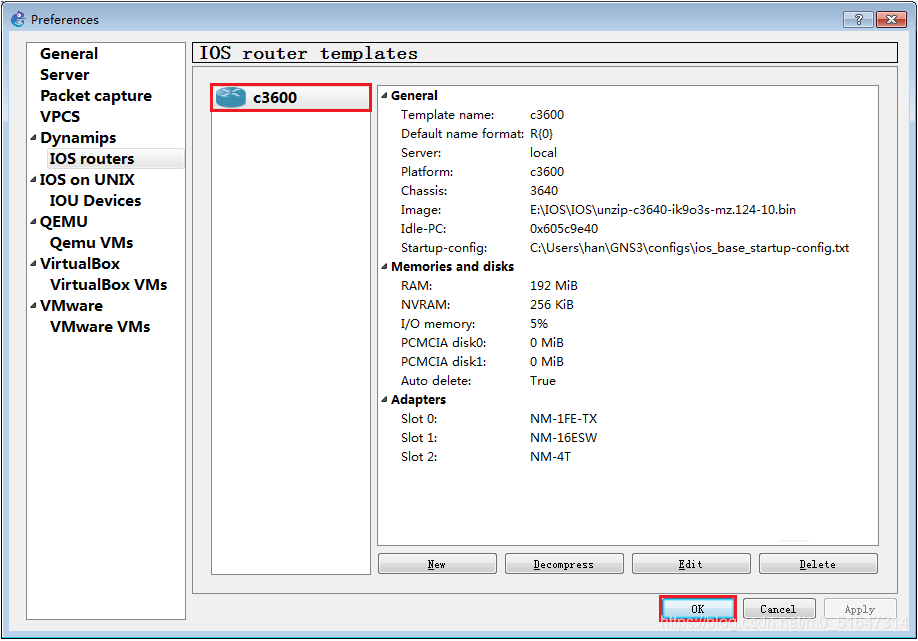Click the Apply button

coord(860,609)
